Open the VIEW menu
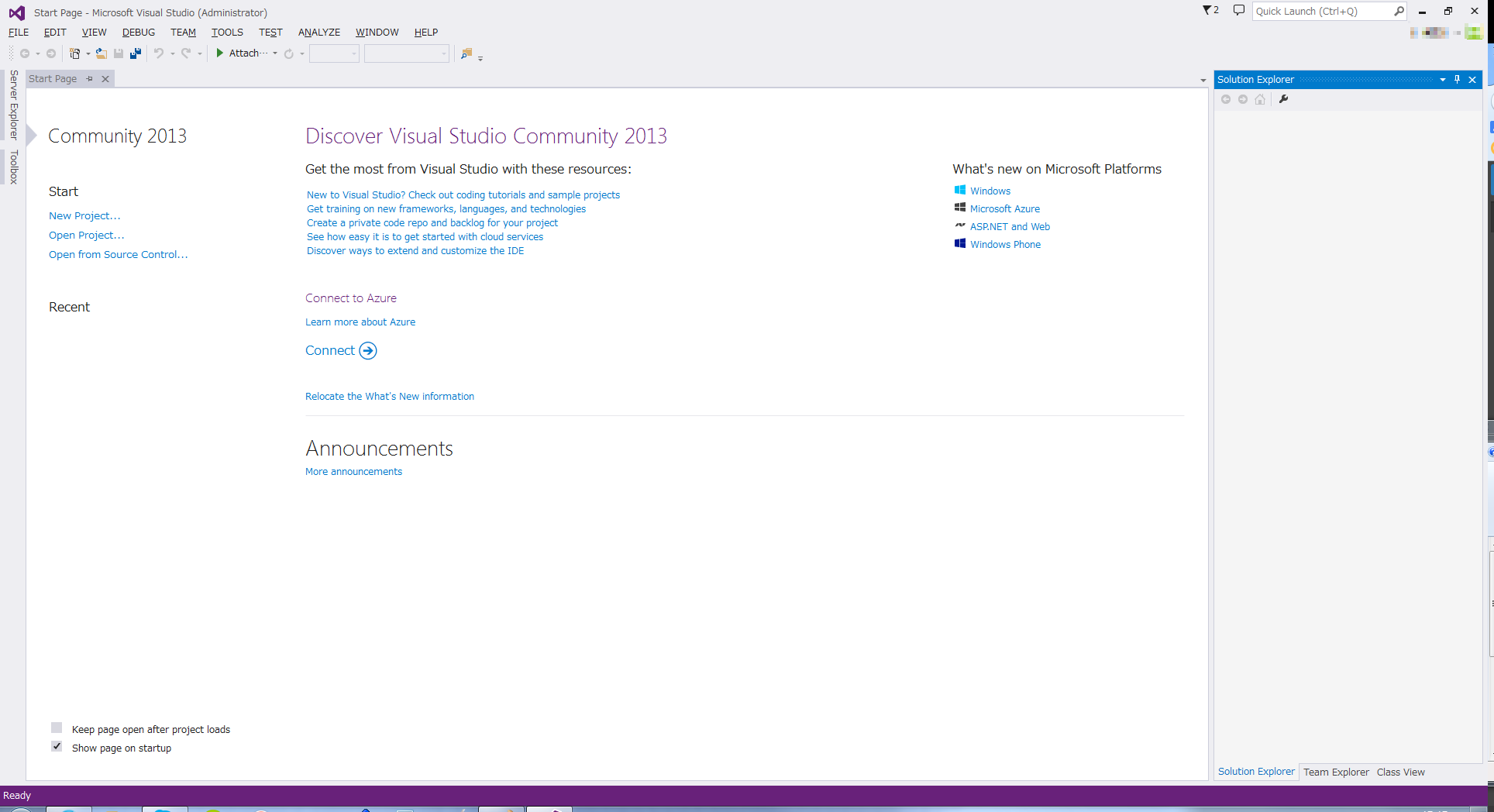This screenshot has width=1494, height=812. click(95, 33)
